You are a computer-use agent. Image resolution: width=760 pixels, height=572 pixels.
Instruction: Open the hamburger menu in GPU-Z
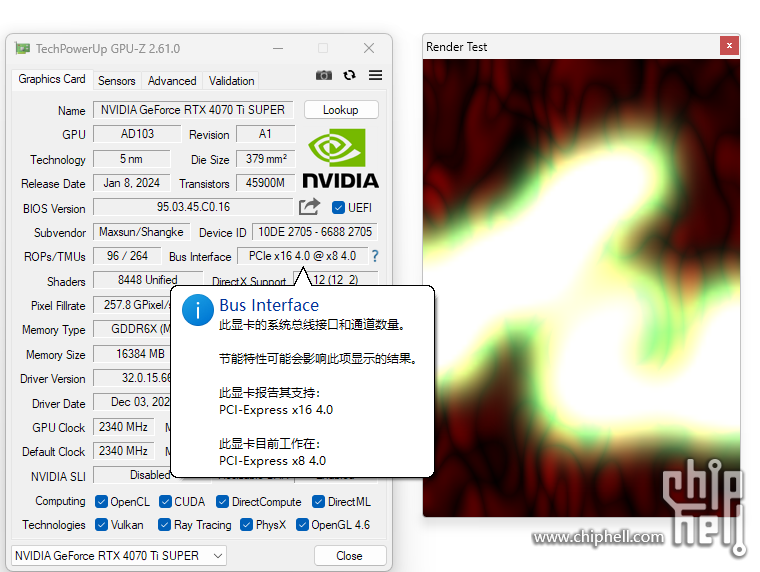click(375, 75)
